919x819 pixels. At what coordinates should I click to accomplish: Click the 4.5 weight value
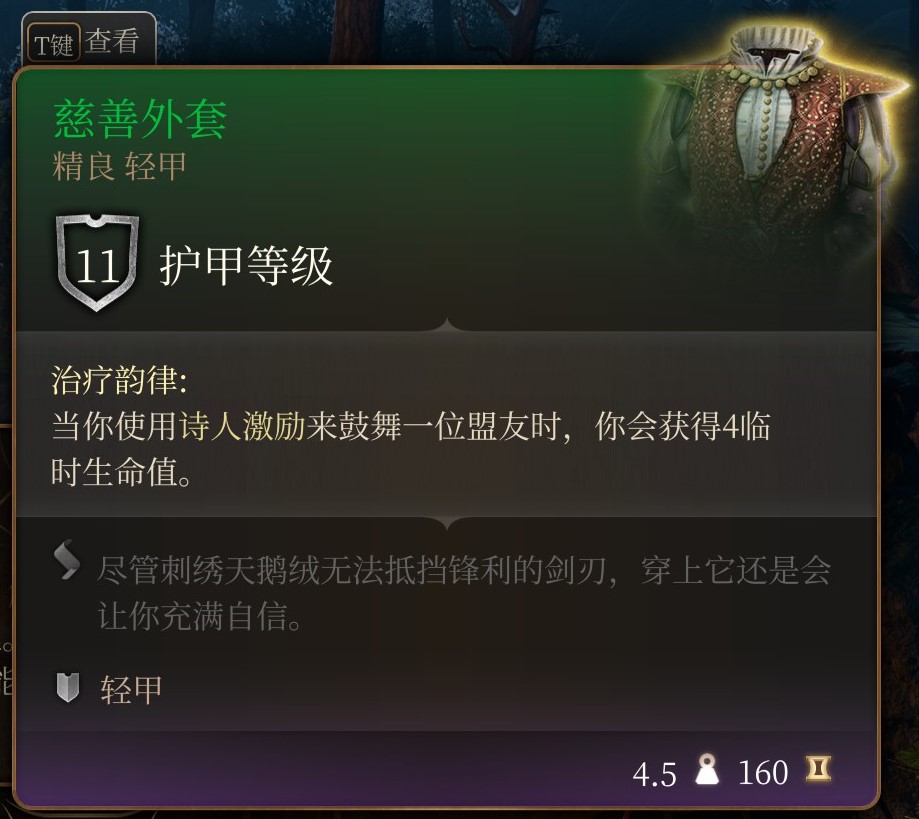654,774
